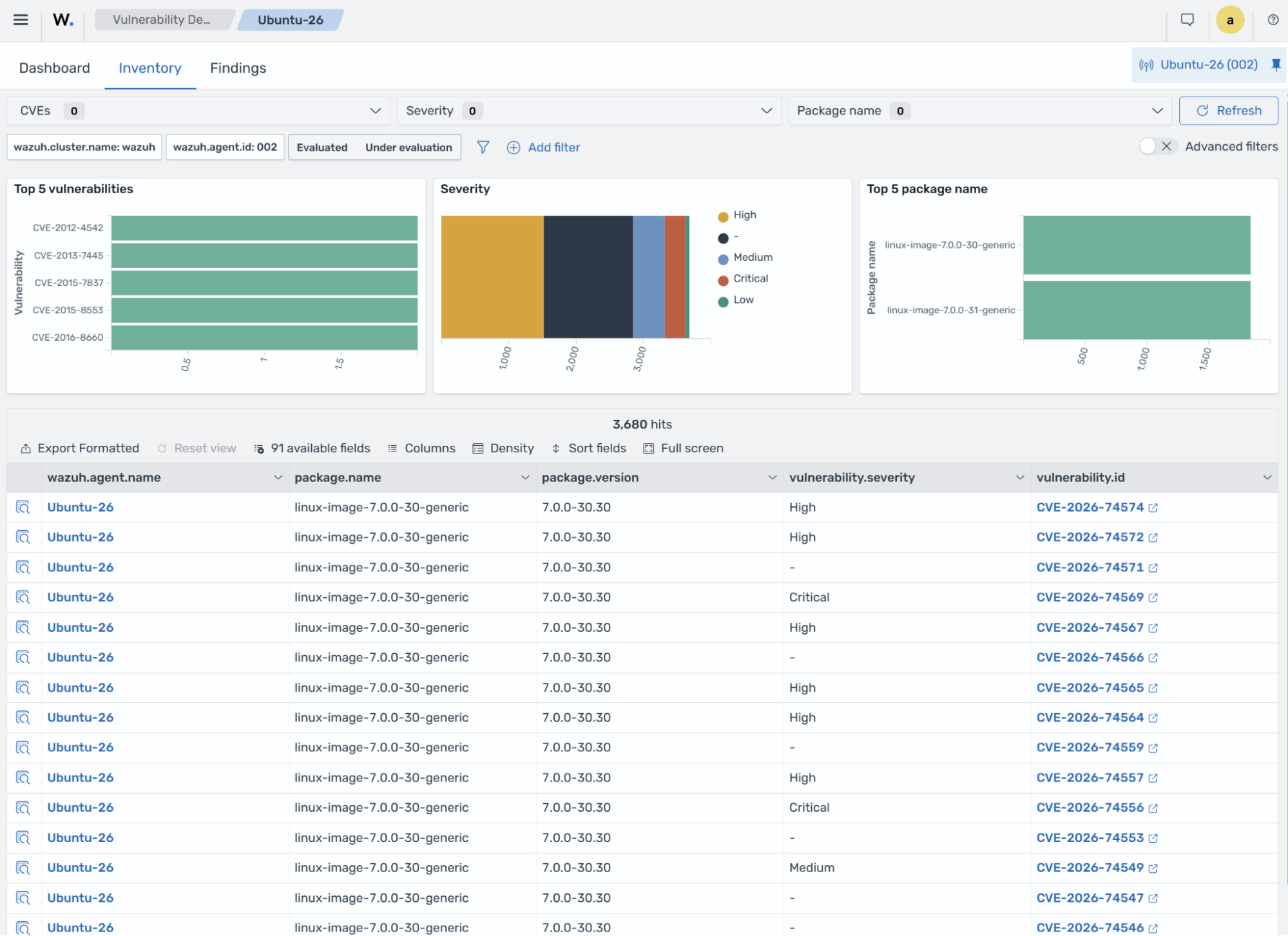Toggle the '-' series in Severity legend

point(728,237)
